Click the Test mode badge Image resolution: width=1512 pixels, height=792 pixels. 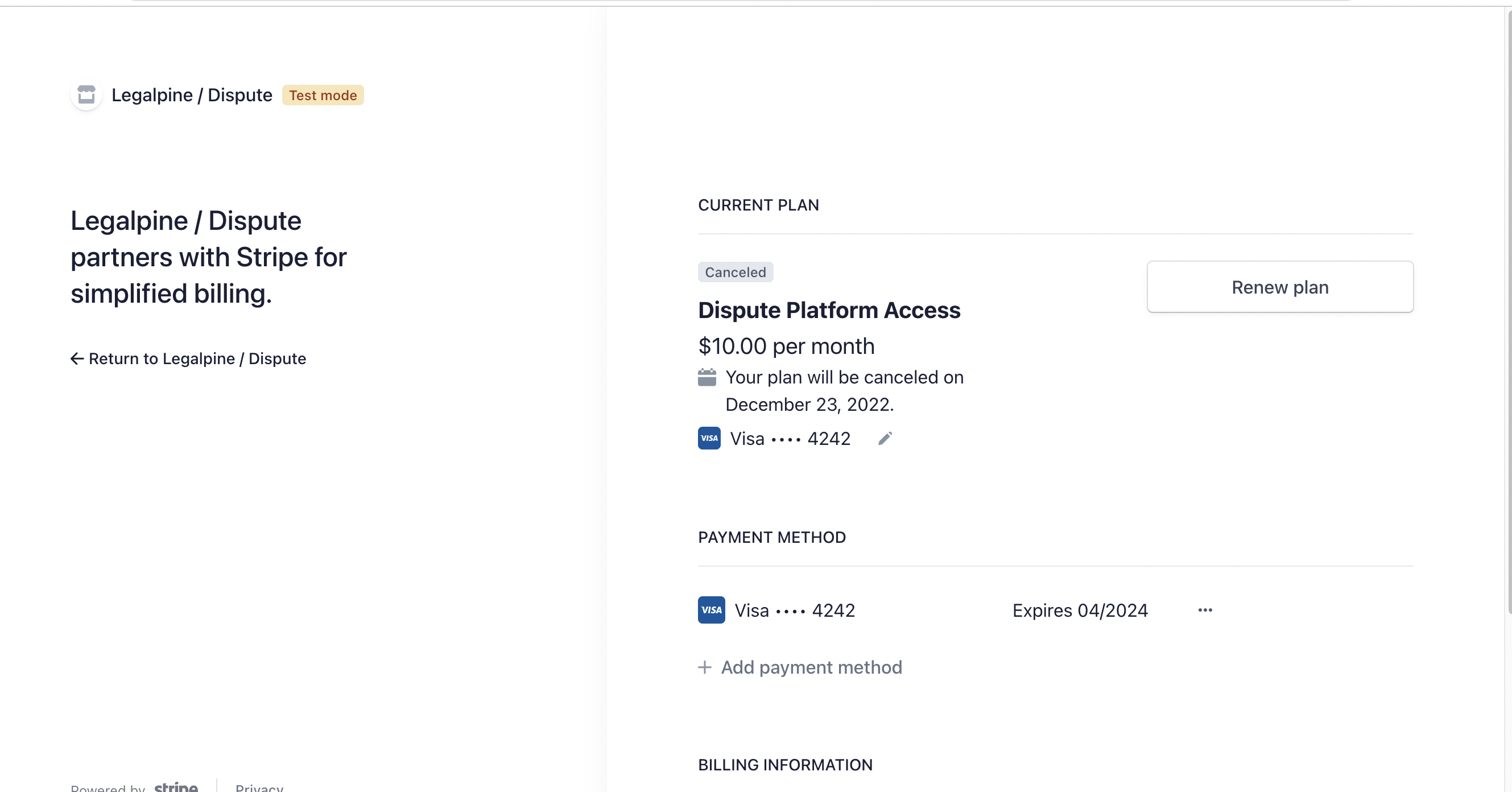(x=323, y=95)
